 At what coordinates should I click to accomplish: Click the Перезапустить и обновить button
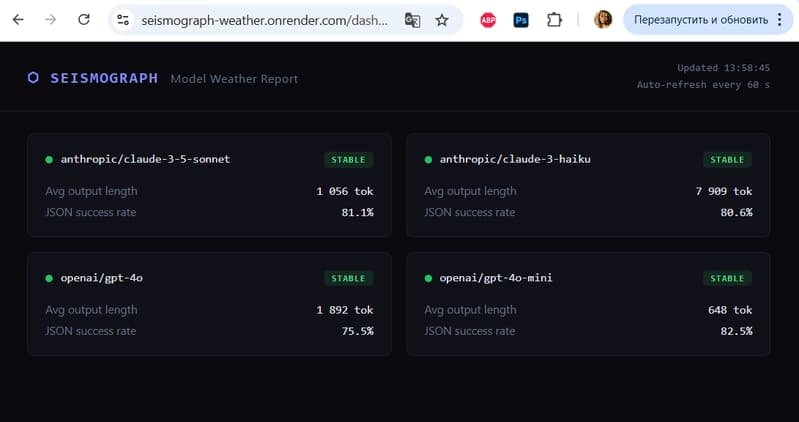tap(701, 20)
